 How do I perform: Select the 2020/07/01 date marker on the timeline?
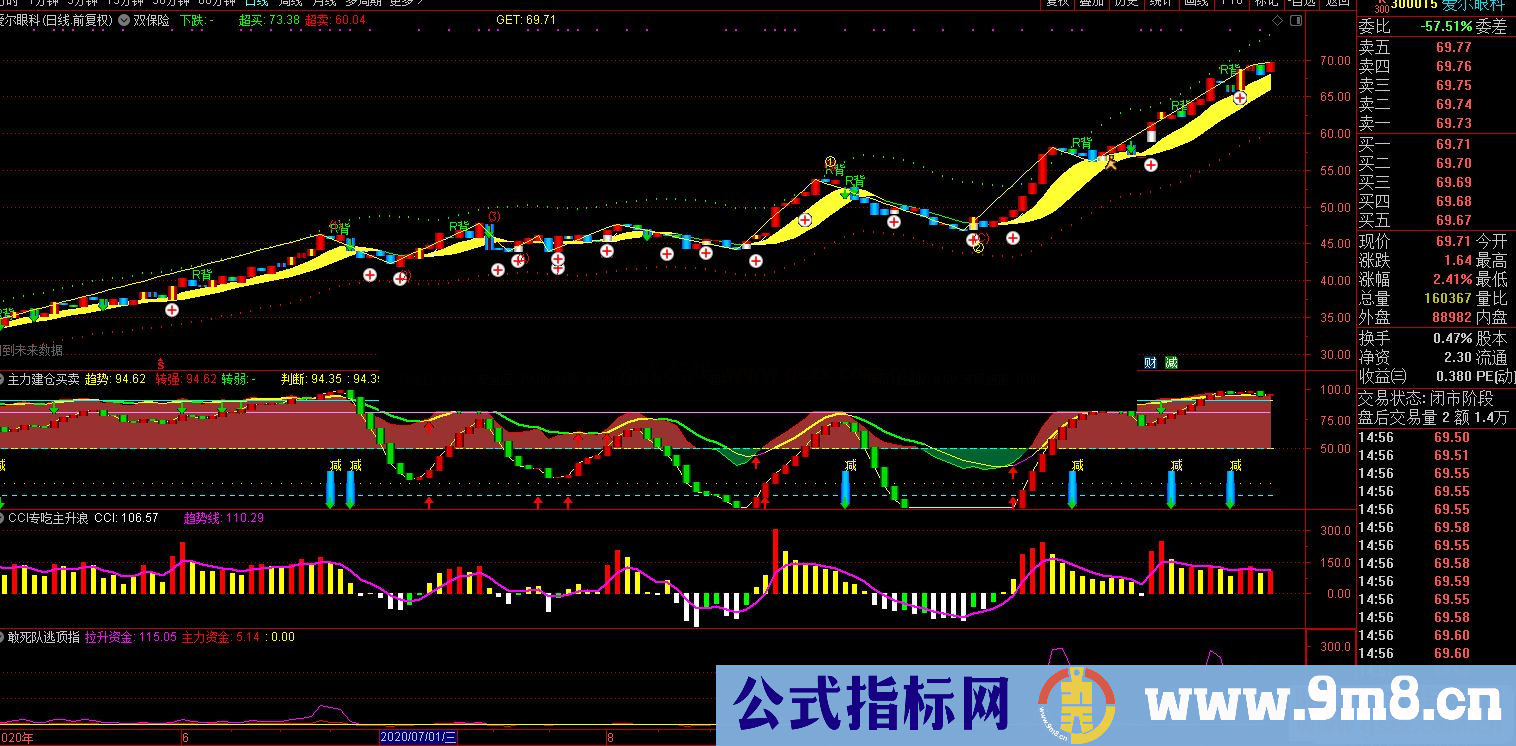click(x=418, y=738)
